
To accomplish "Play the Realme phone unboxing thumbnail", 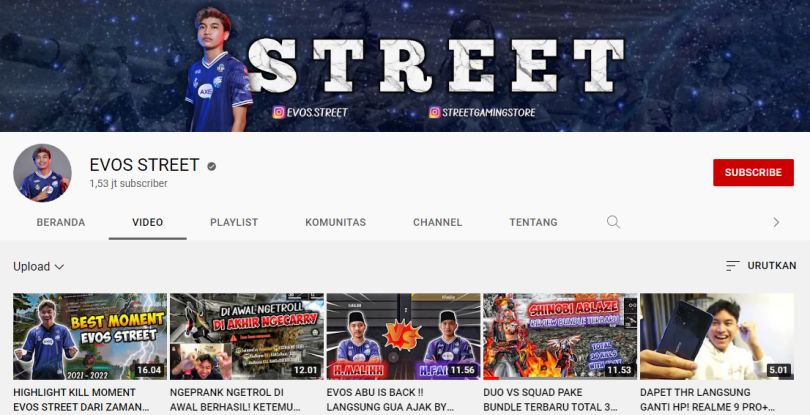I will 717,336.
